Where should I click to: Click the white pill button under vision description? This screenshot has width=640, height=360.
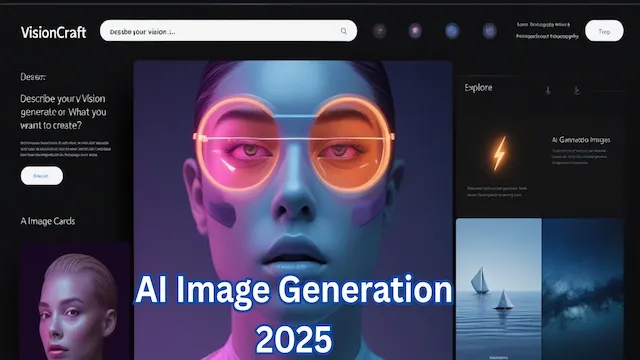point(42,176)
